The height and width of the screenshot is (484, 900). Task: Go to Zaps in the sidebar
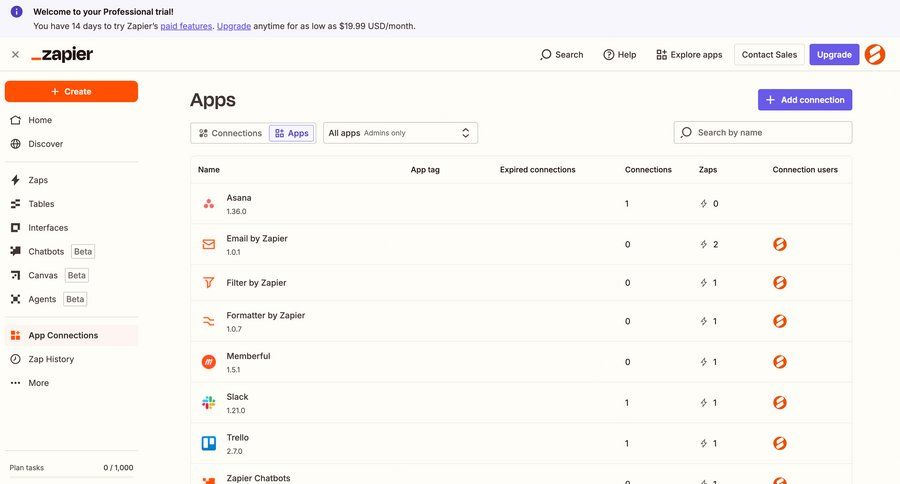tap(71, 180)
